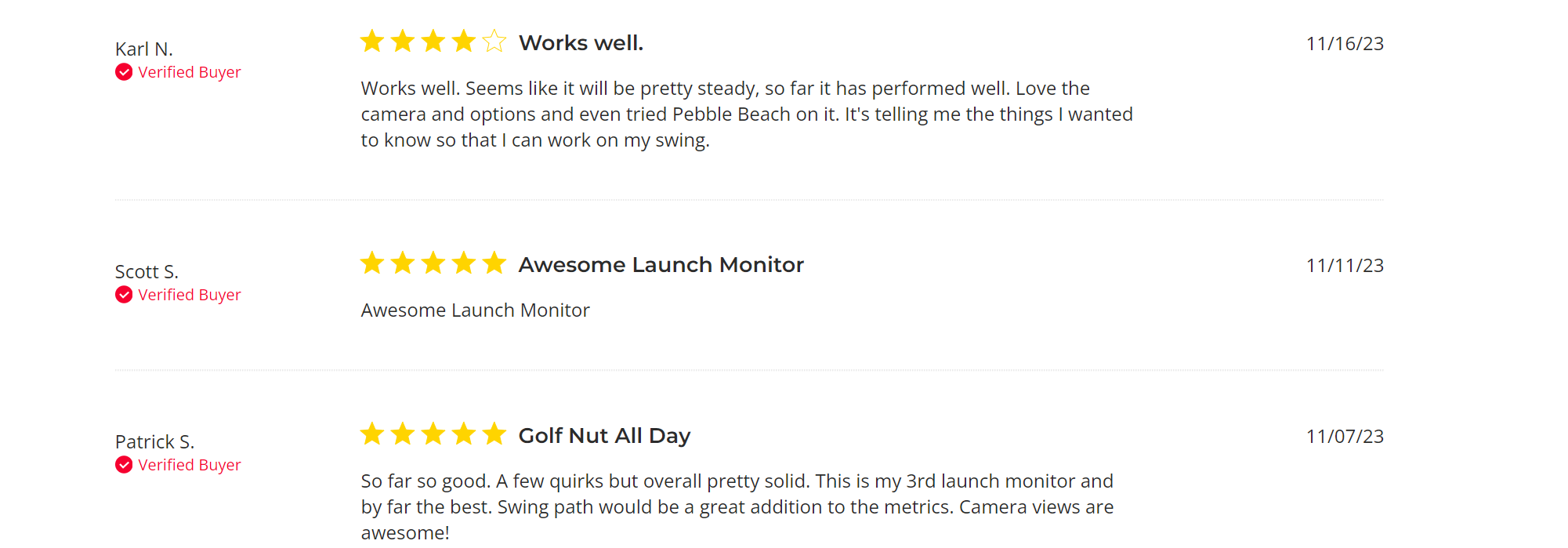Click Patrick S.'s verified buyer checkmark icon
Viewport: 1568px width, 548px height.
pyautogui.click(x=124, y=465)
